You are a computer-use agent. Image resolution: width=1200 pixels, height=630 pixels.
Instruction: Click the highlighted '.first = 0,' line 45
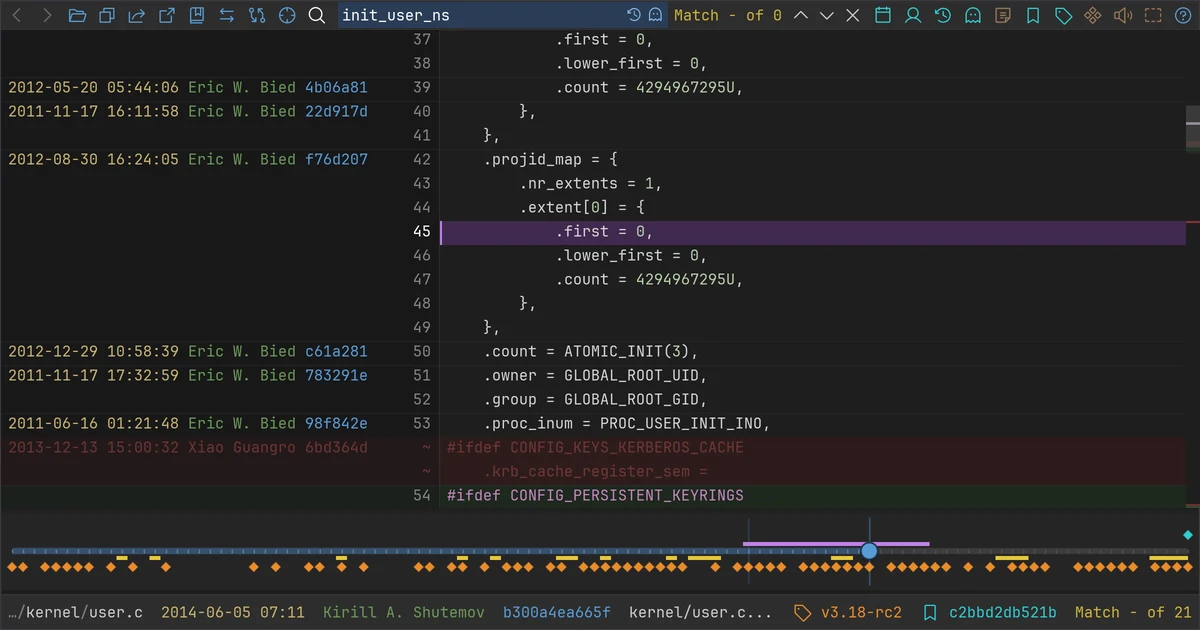click(812, 231)
